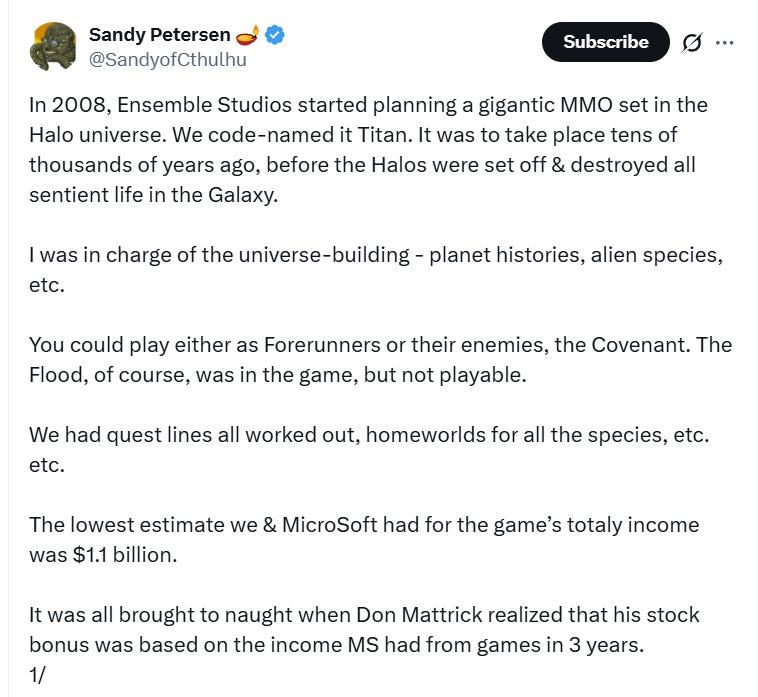Click the Grok explain-post icon
The image size is (758, 697).
click(691, 43)
